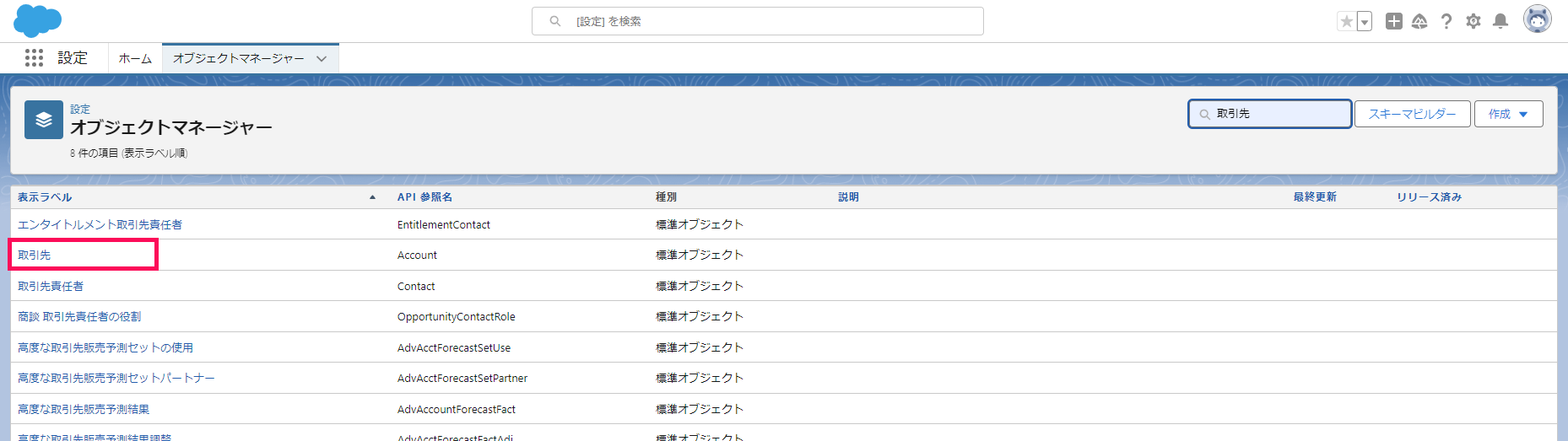Sort by 説明 column header
The image size is (1568, 441).
pos(848,196)
